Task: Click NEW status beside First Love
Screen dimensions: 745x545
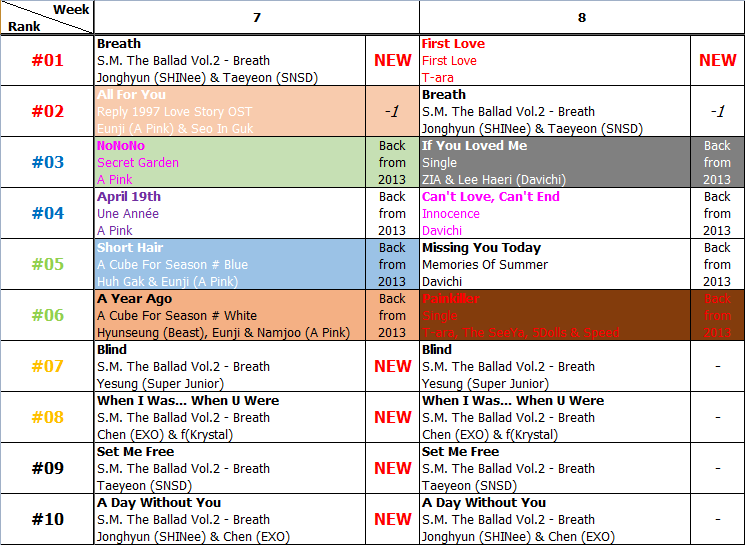Action: (717, 60)
